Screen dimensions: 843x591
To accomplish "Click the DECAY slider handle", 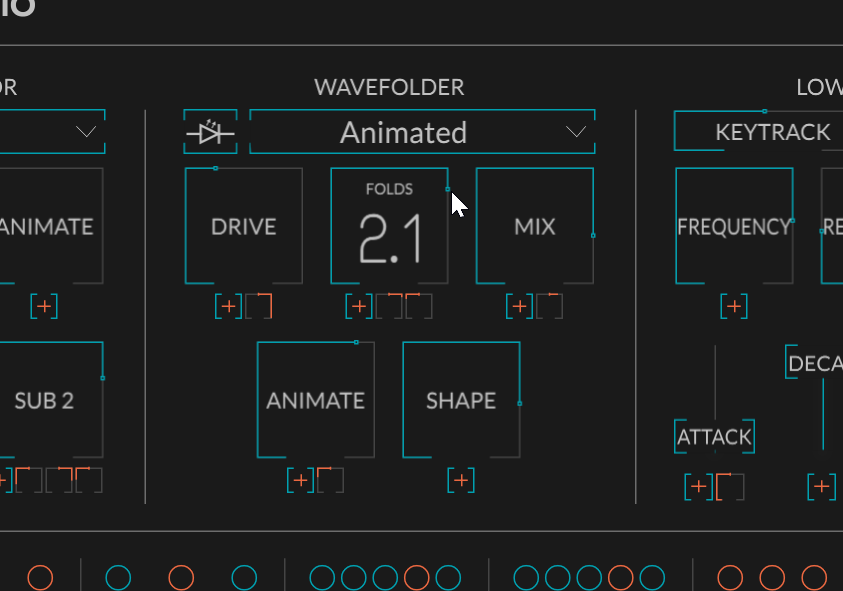I will click(814, 362).
